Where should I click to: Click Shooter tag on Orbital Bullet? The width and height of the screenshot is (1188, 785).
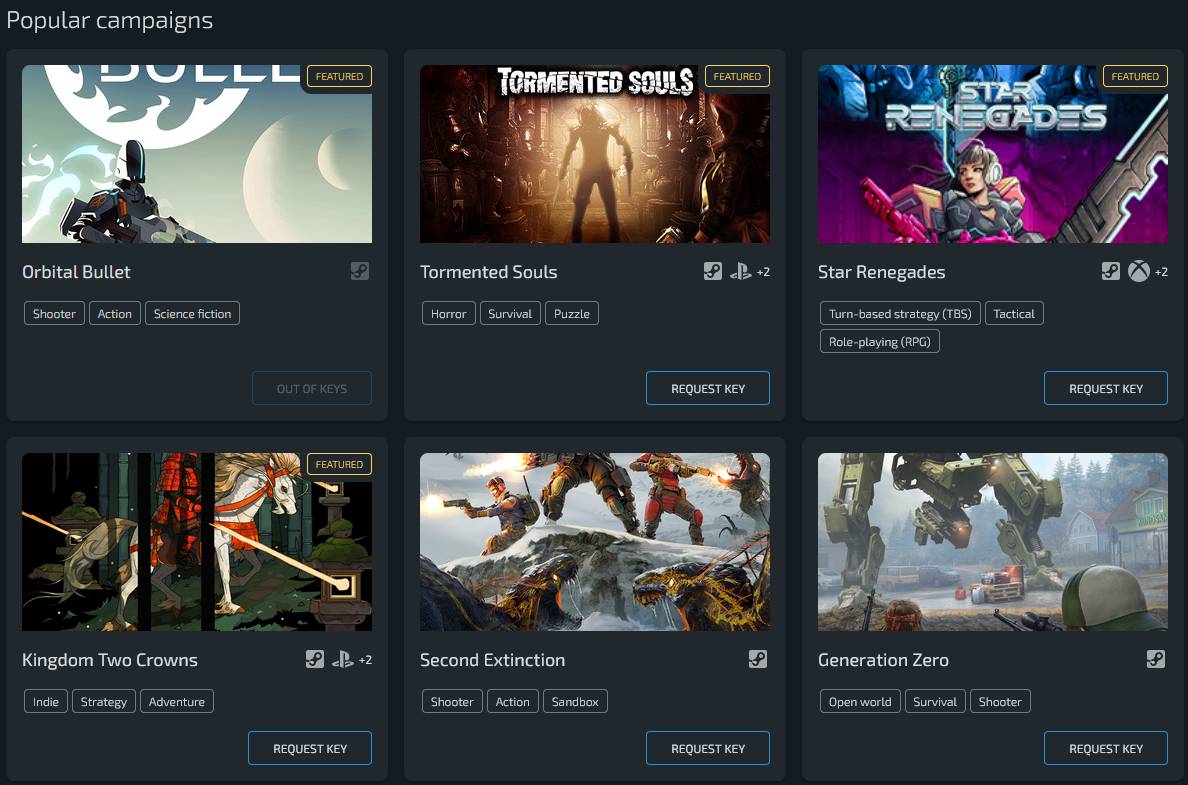tap(54, 313)
